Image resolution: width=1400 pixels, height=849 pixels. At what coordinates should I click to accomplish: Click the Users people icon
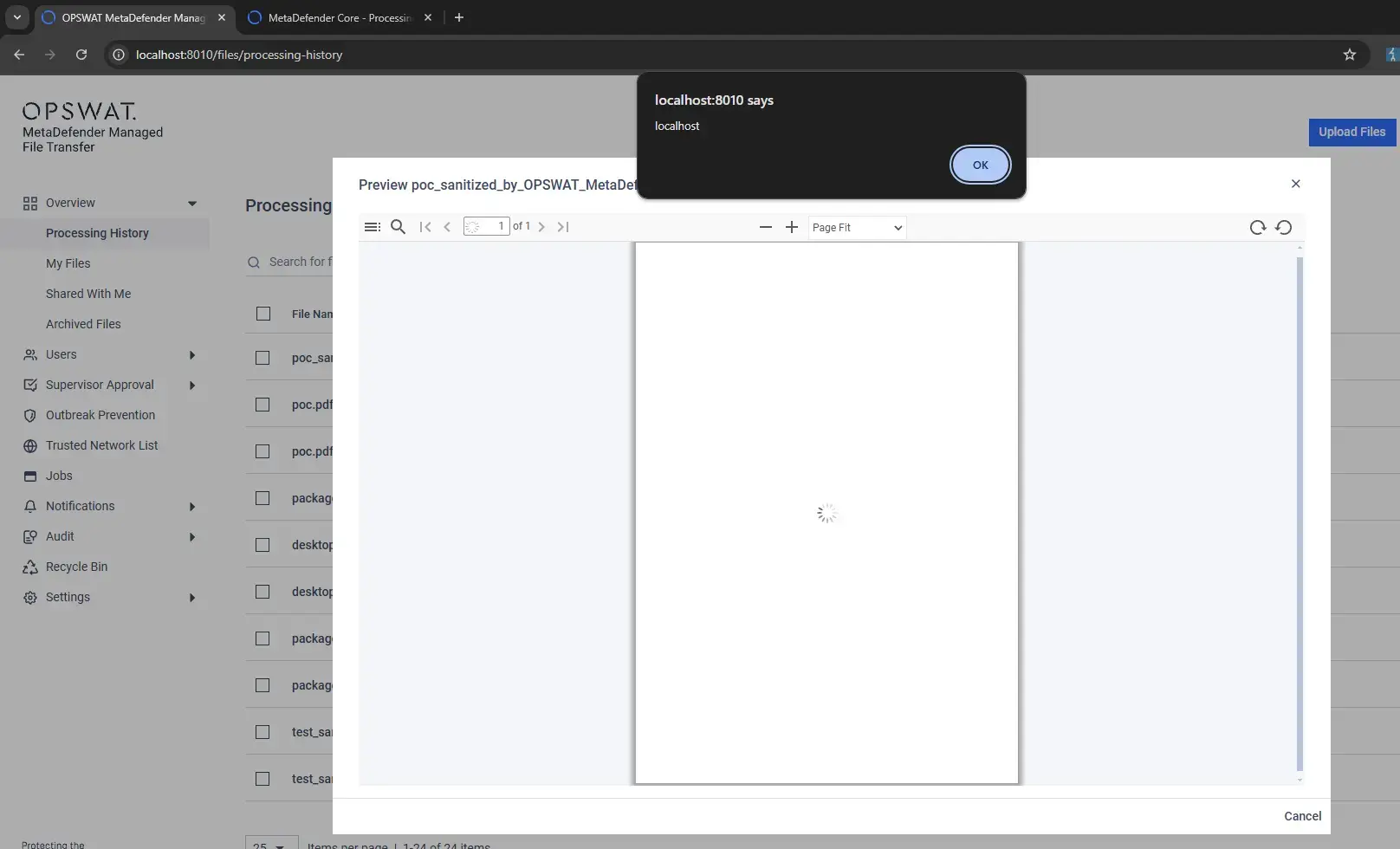30,354
